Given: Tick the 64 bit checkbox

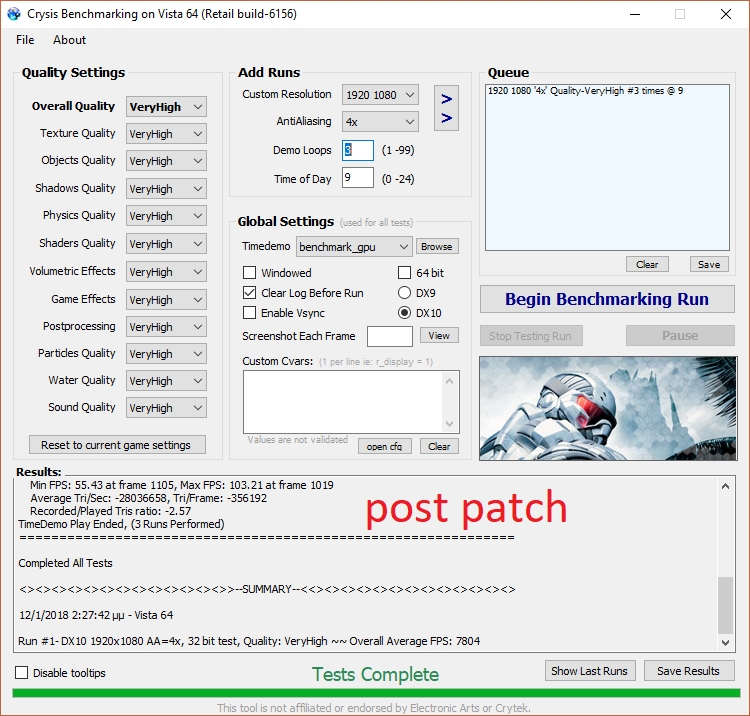Looking at the screenshot, I should (405, 273).
